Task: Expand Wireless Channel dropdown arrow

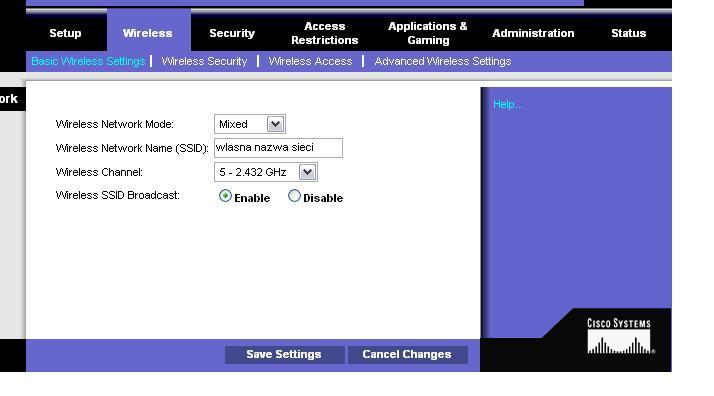Action: (307, 172)
